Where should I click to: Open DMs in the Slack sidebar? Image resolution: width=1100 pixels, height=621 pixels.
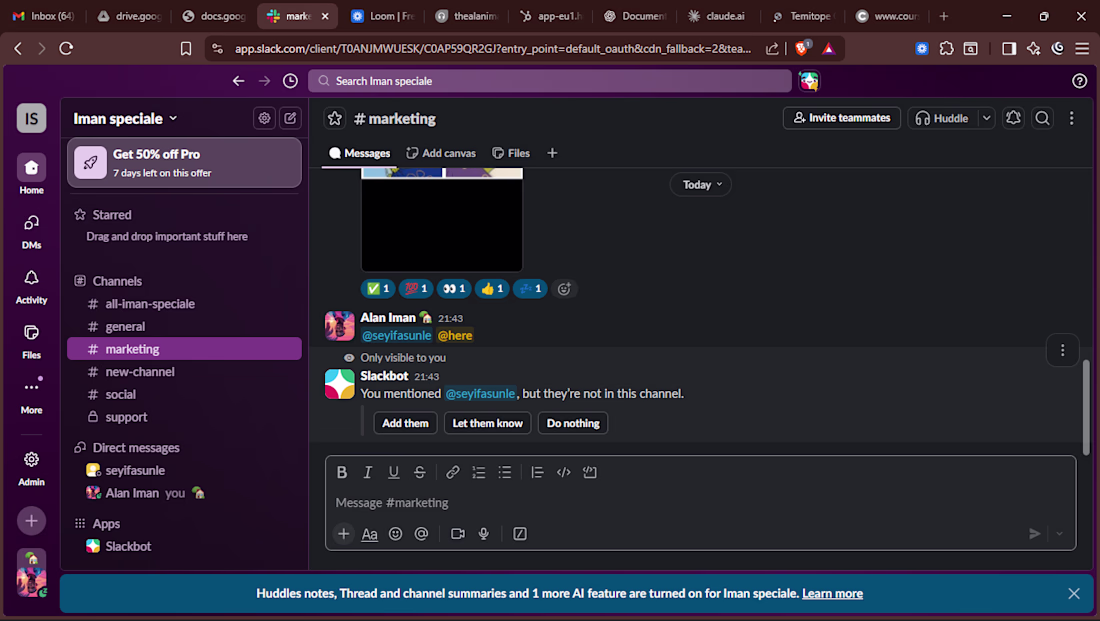pyautogui.click(x=32, y=232)
